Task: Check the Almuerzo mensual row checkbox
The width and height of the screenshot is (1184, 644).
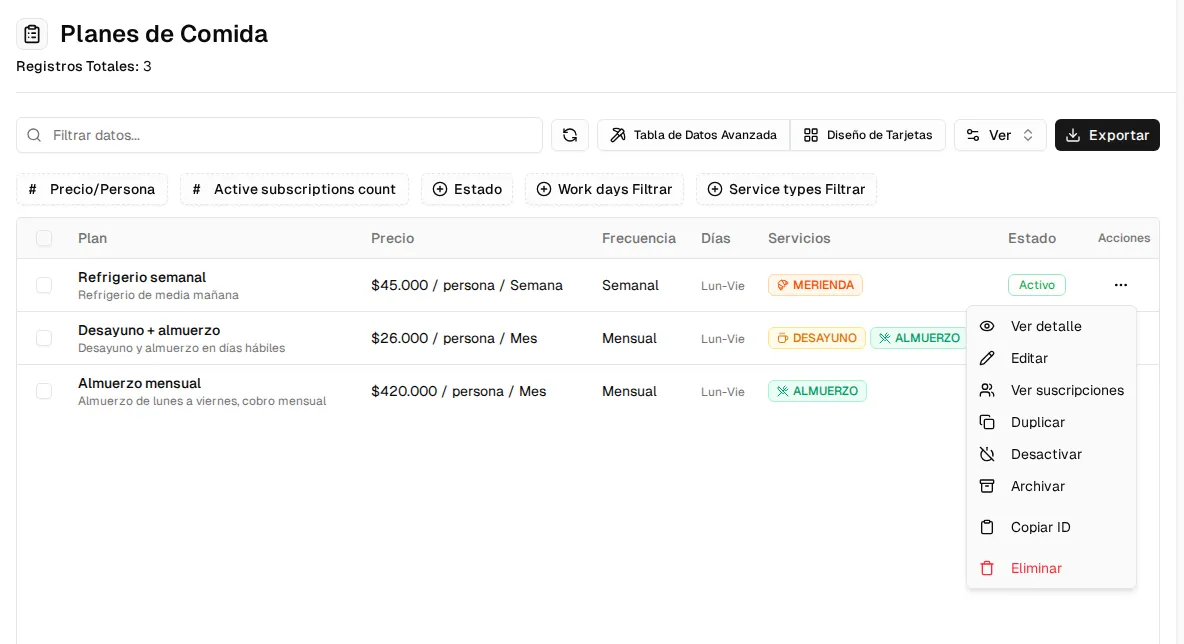Action: tap(44, 391)
